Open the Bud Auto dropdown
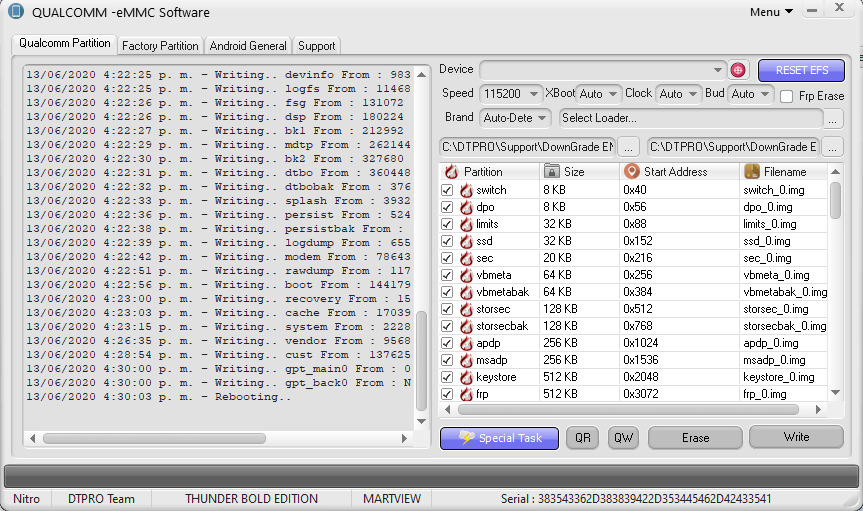 (x=764, y=94)
